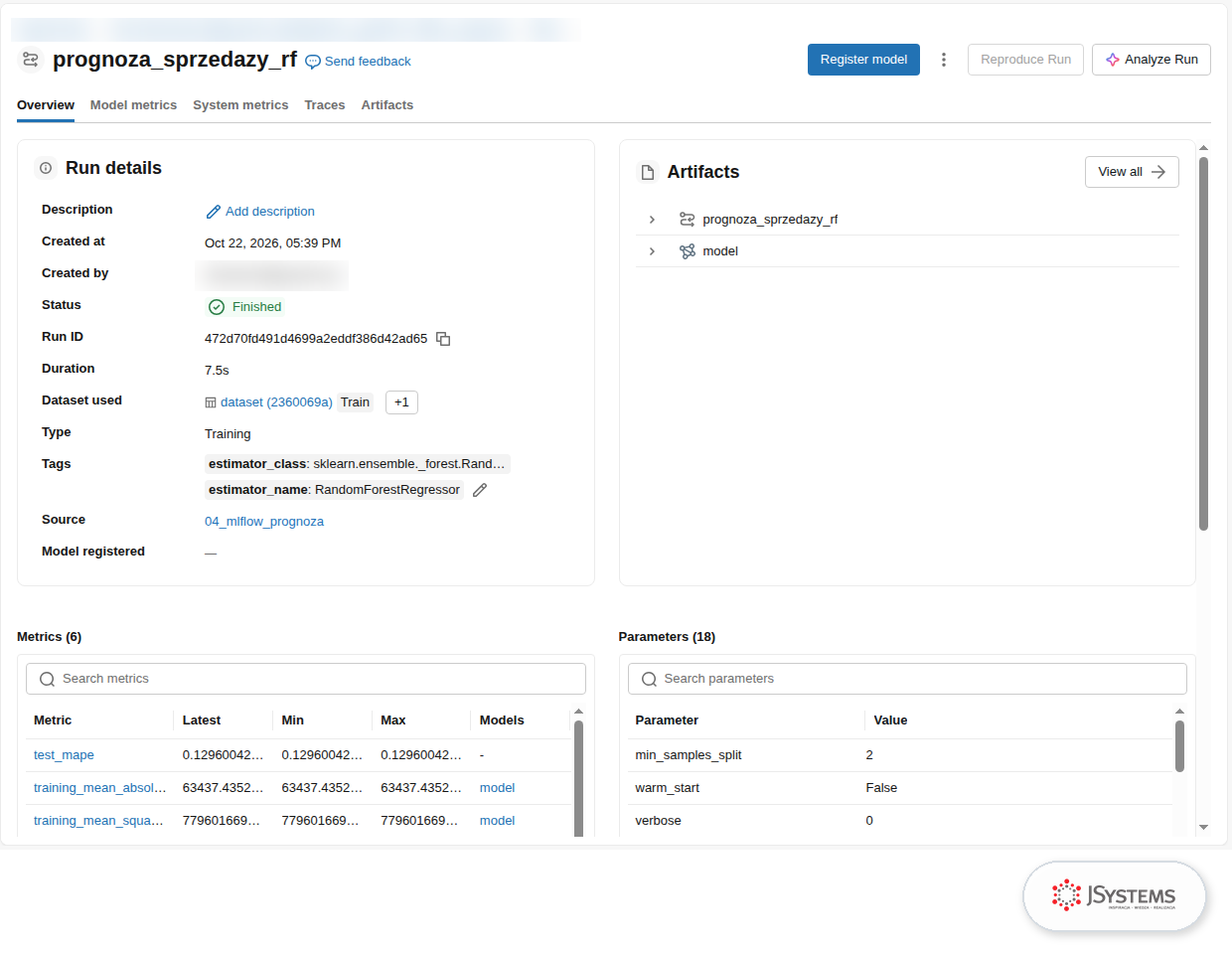
Task: Open the System metrics tab
Action: (x=240, y=105)
